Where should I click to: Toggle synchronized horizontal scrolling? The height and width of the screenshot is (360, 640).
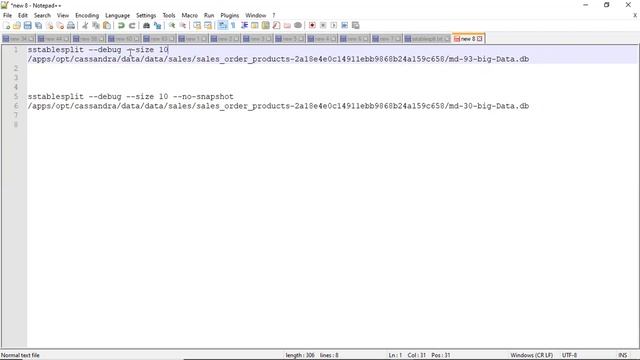[208, 25]
